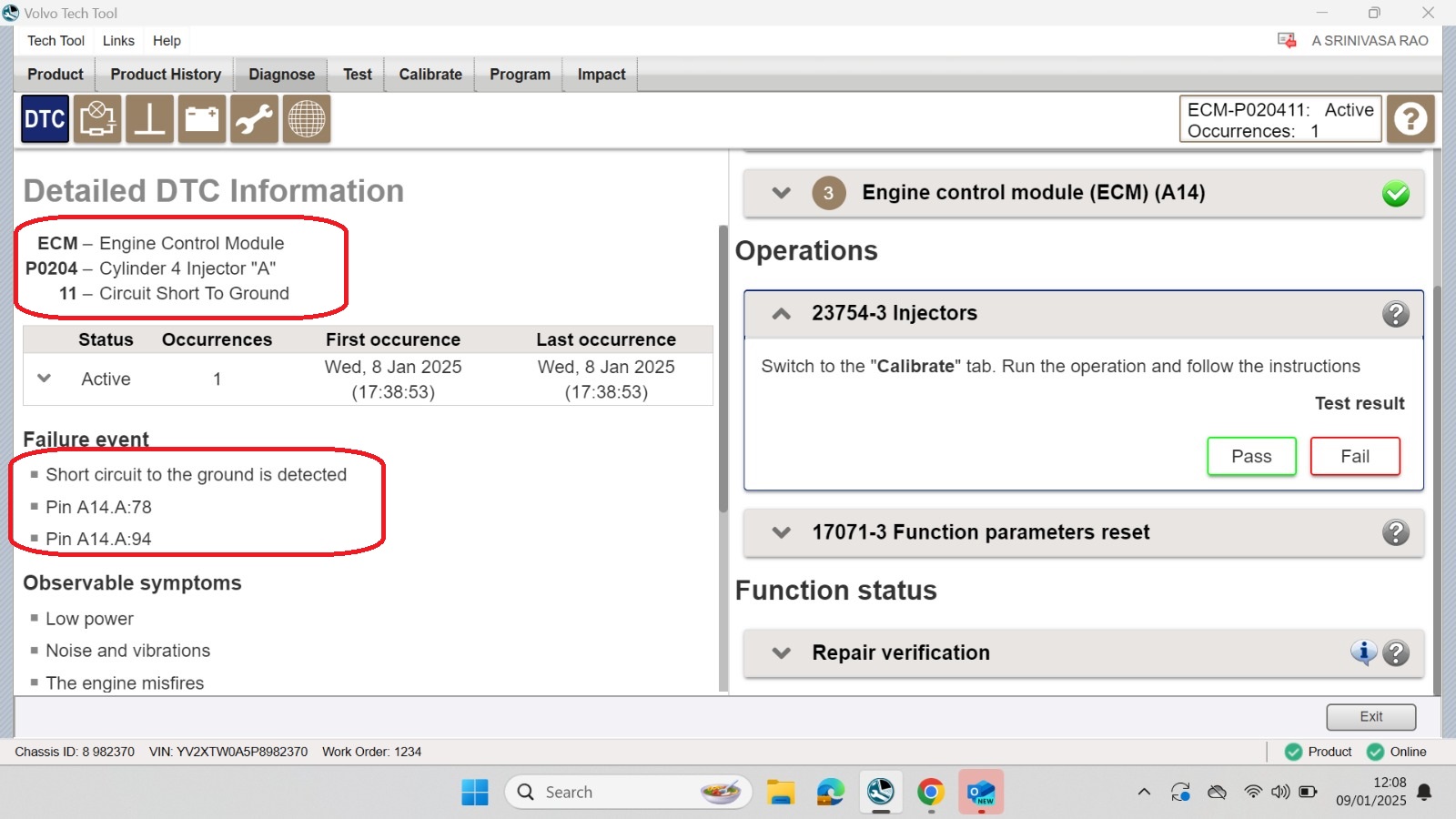Click the Windows taskbar Search box

(x=628, y=793)
